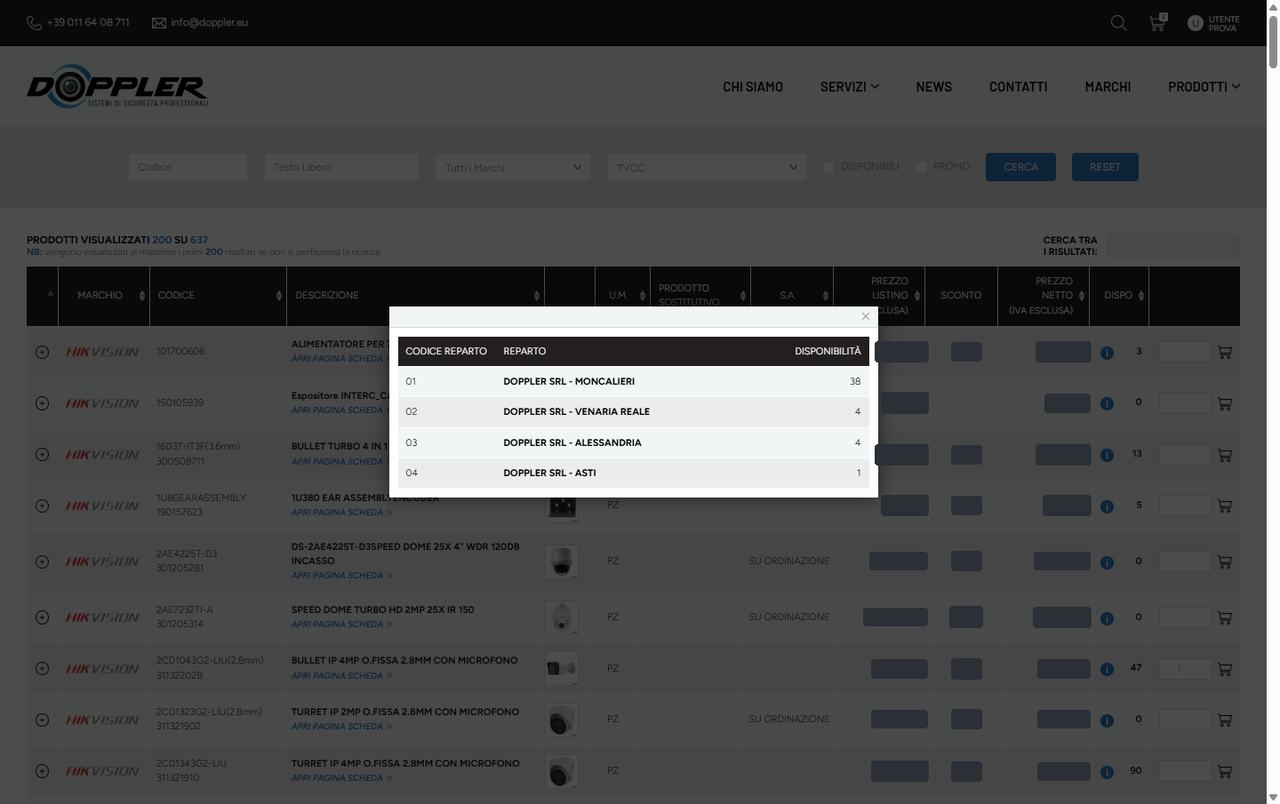The height and width of the screenshot is (804, 1280).
Task: Expand details for product 150105939 row
Action: tap(42, 403)
